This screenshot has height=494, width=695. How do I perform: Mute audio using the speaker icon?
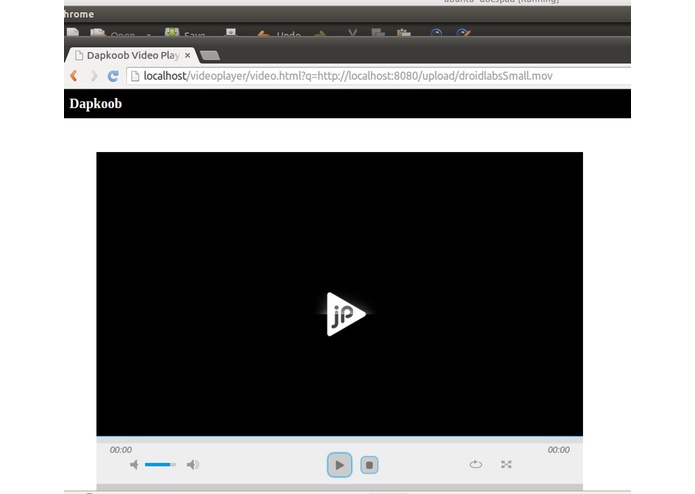click(134, 464)
